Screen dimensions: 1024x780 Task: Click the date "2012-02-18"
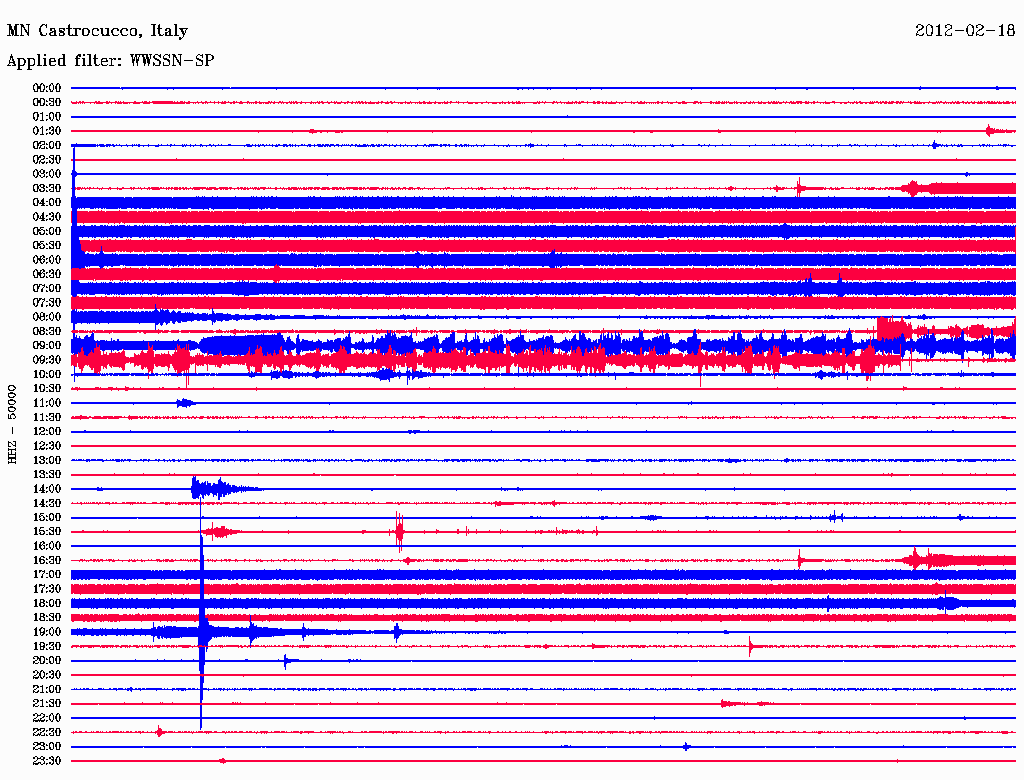coord(965,31)
